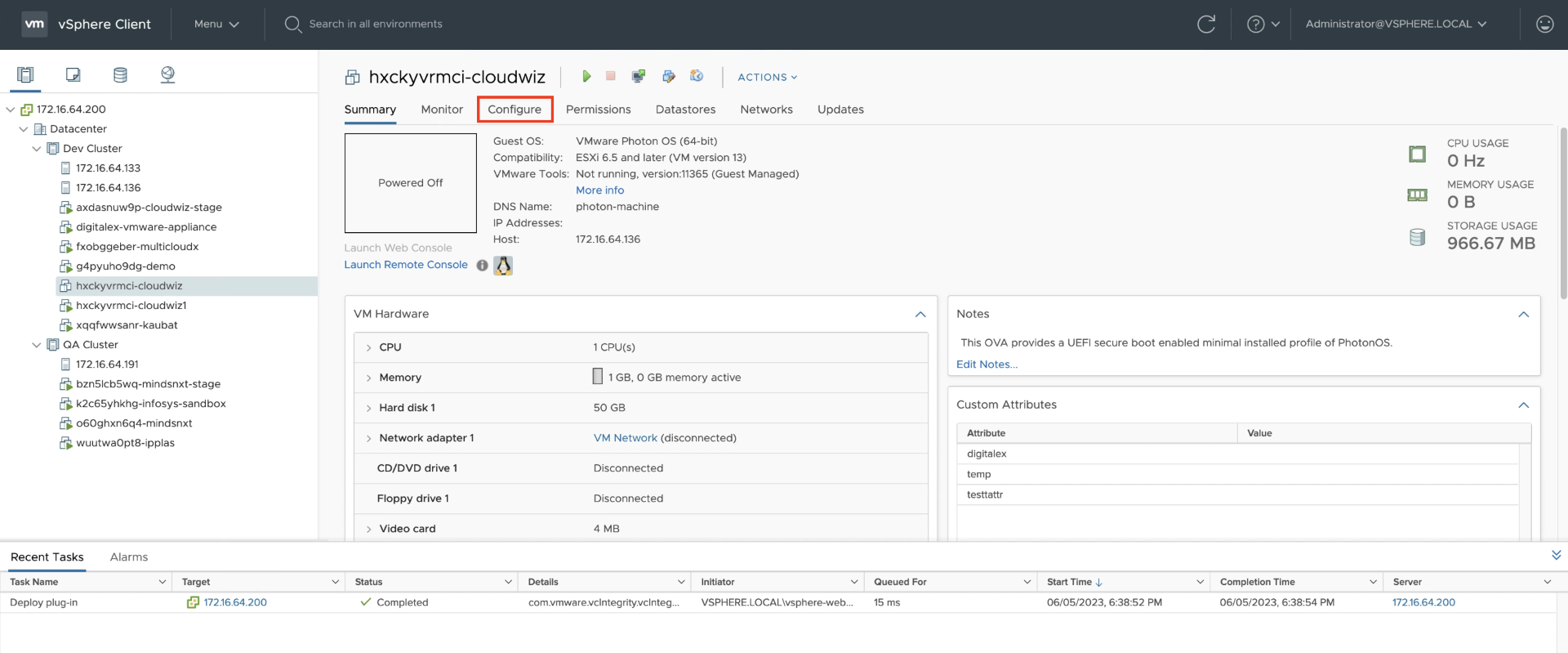
Task: Click the search in all environments field
Action: tap(376, 25)
